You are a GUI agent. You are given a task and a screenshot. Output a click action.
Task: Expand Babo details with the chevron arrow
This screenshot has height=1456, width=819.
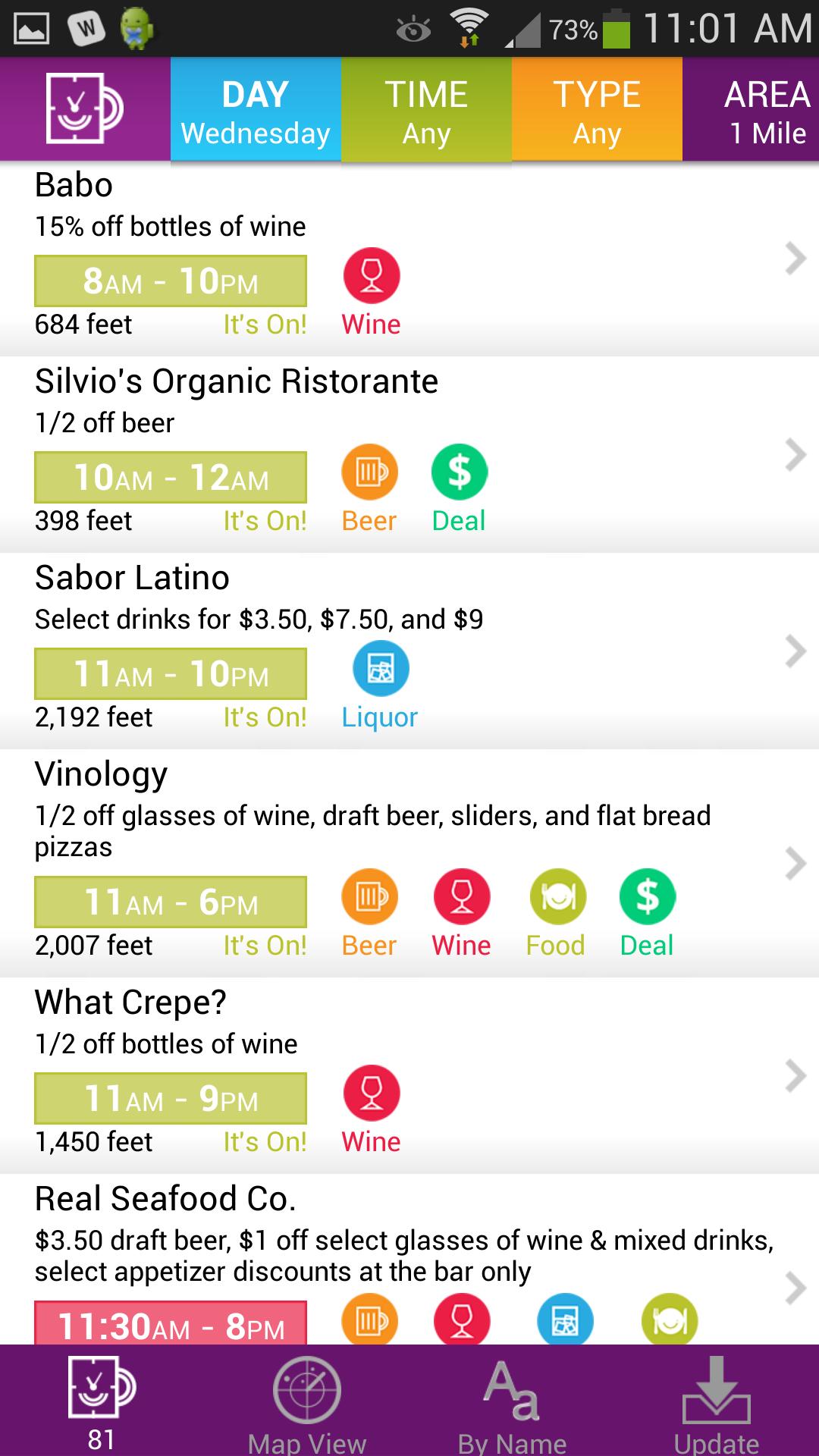[x=795, y=259]
